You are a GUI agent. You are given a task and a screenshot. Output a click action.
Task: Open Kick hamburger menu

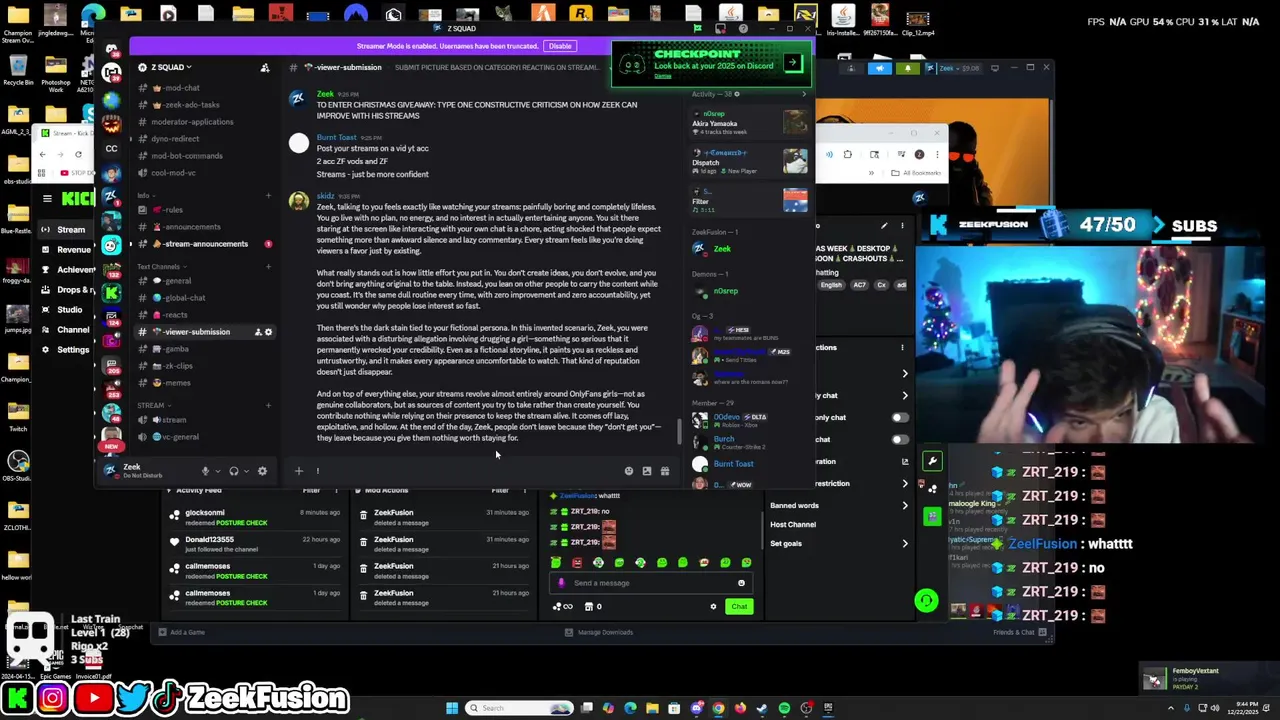coord(47,199)
